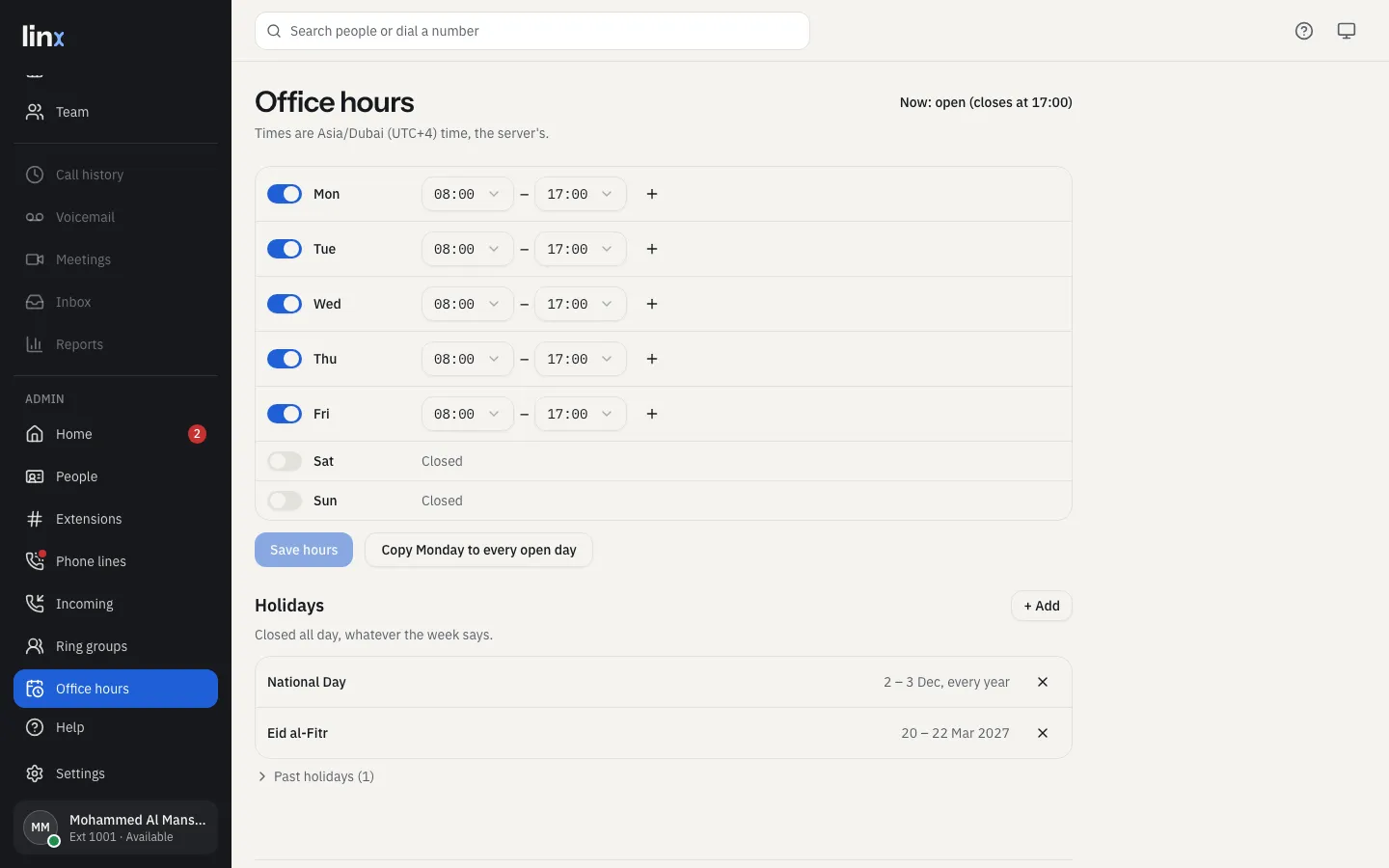Screen dimensions: 1389x868
Task: Copy Monday to every open day
Action: tap(478, 550)
